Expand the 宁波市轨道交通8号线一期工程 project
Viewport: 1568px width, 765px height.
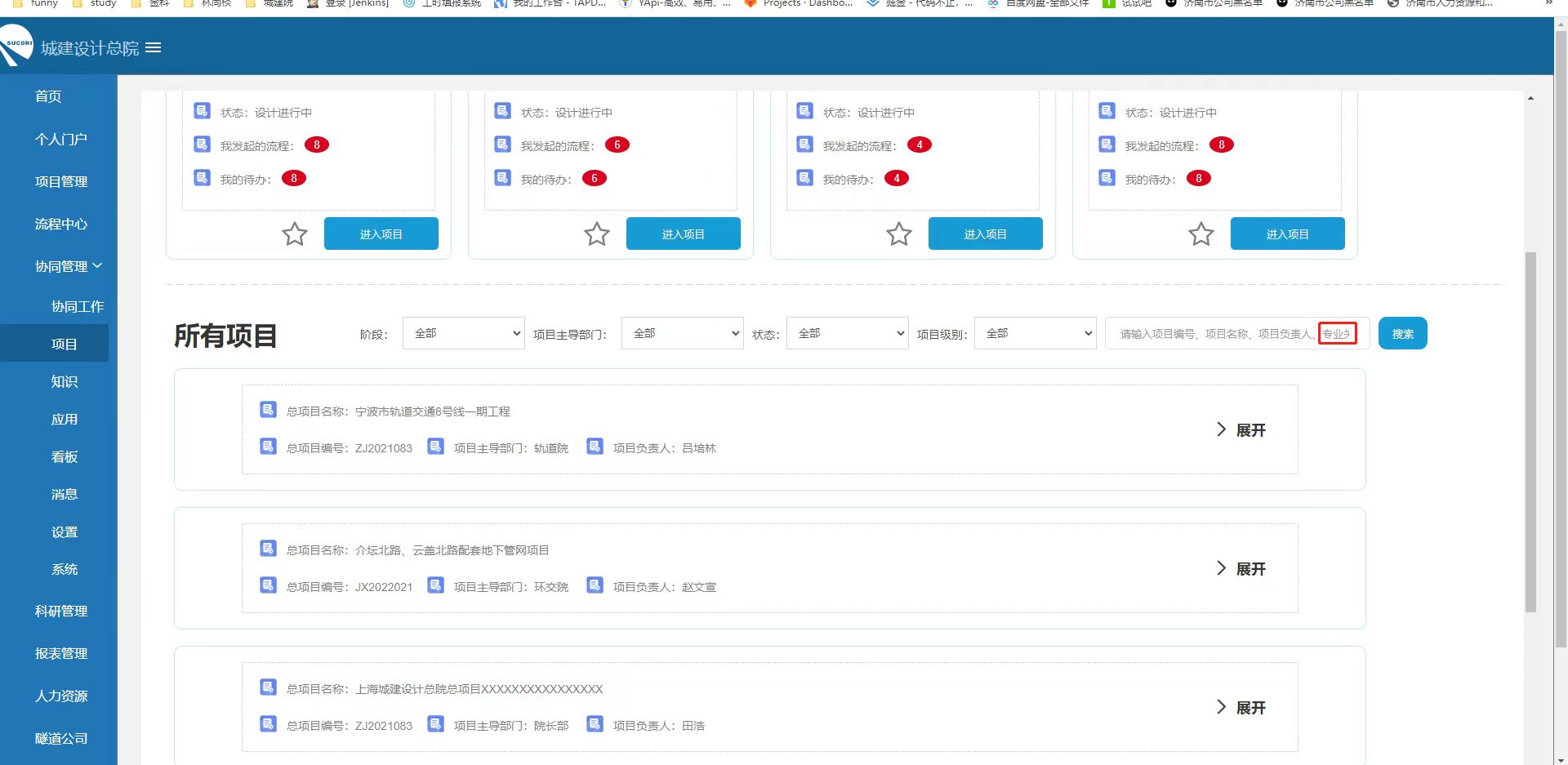[1241, 429]
